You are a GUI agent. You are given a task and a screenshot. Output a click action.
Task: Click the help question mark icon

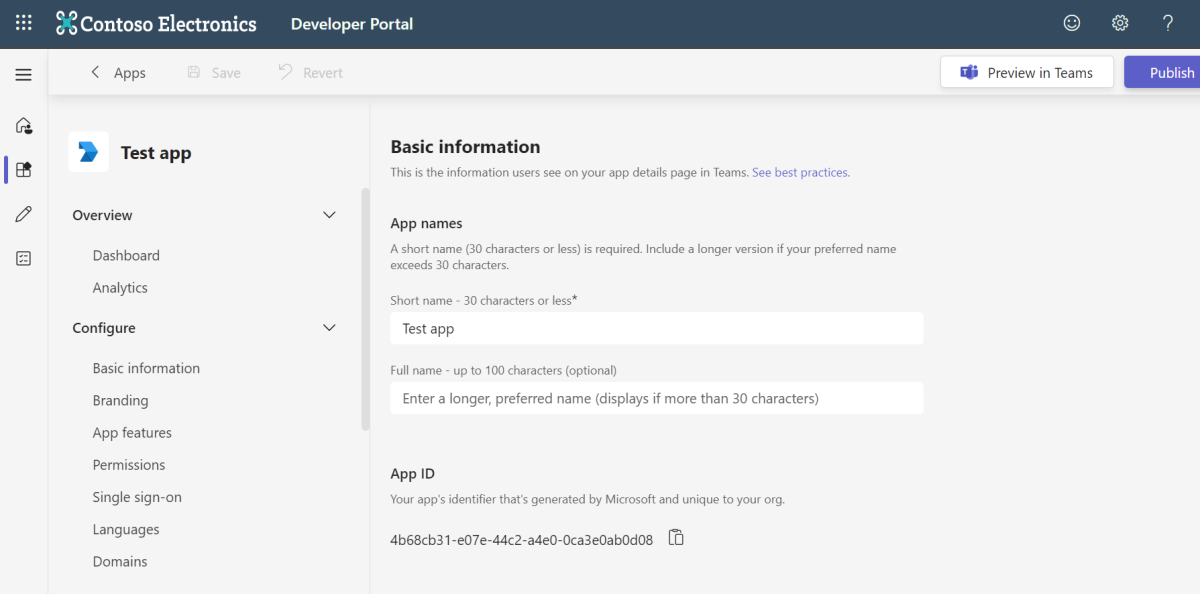(x=1167, y=23)
